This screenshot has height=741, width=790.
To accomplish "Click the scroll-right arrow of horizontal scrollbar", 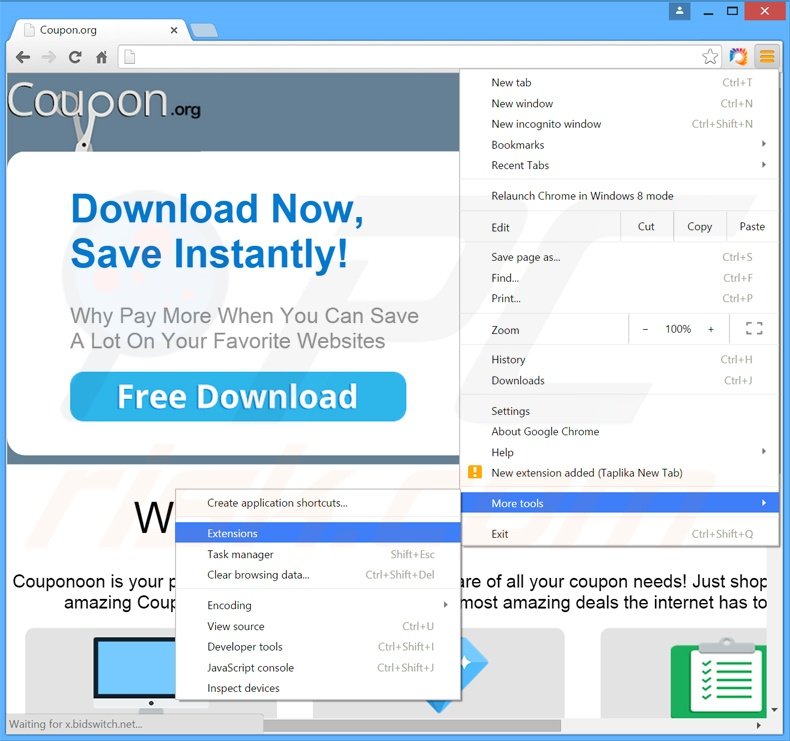I will pyautogui.click(x=759, y=725).
